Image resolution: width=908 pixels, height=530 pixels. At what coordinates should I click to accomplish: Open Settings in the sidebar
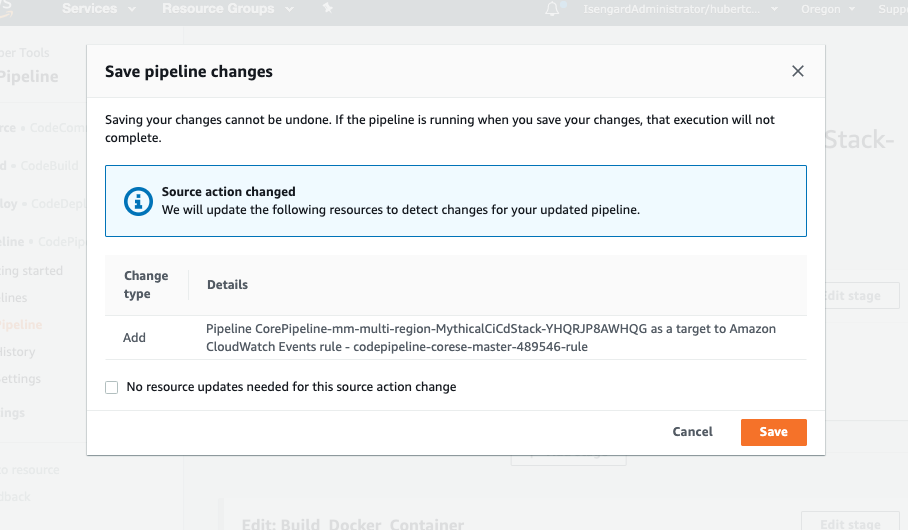[20, 379]
